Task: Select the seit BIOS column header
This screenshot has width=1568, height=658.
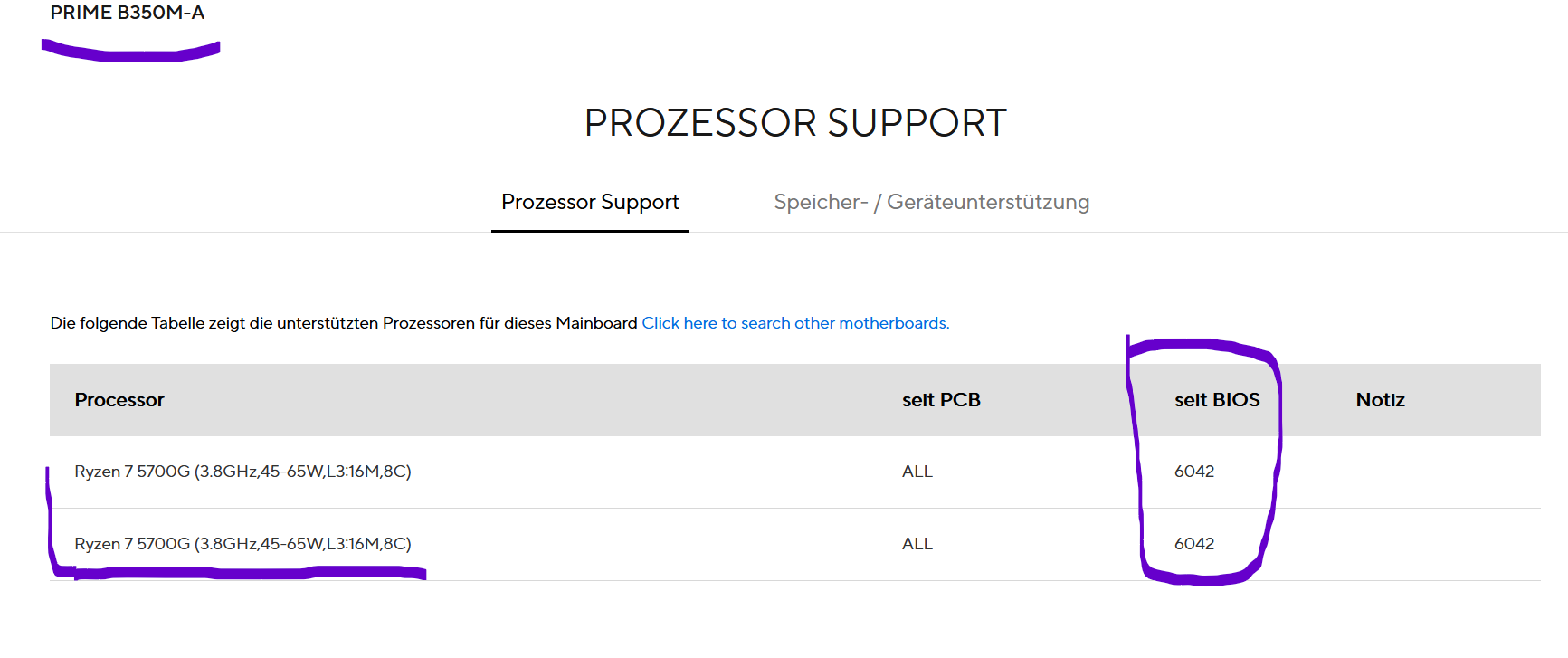Action: [1216, 400]
